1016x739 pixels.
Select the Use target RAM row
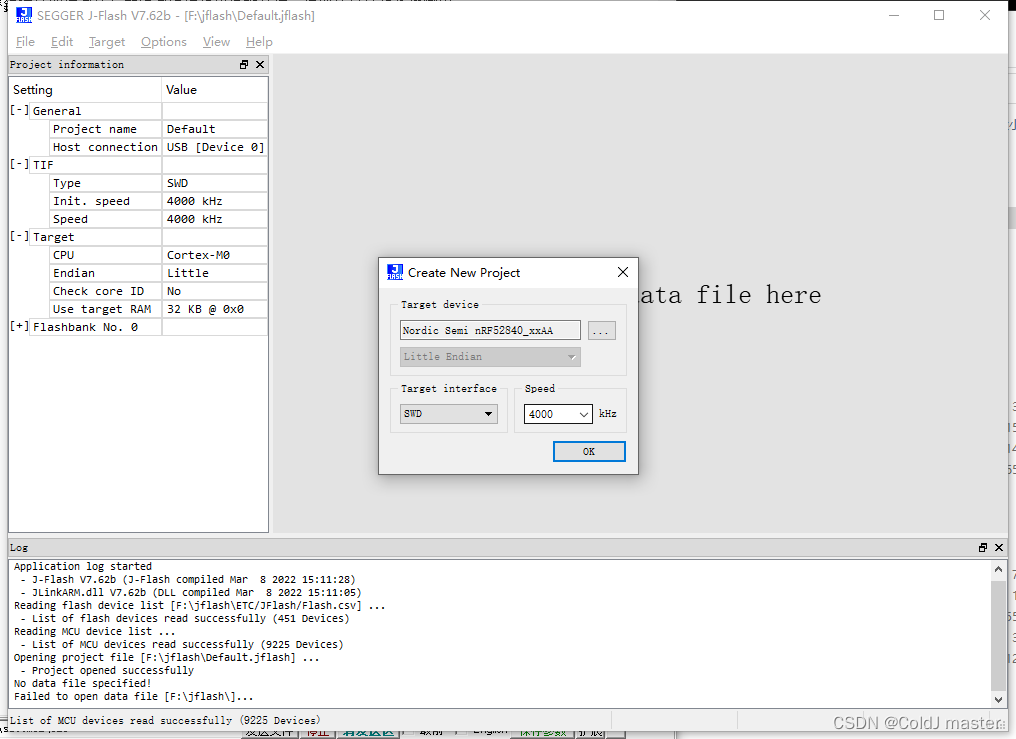[x=159, y=309]
